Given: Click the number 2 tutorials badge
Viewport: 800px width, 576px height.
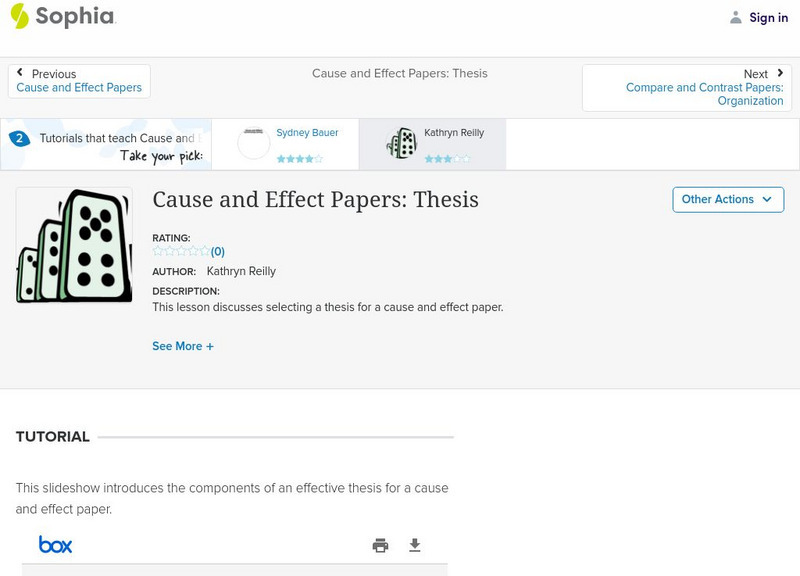Looking at the screenshot, I should pyautogui.click(x=19, y=139).
